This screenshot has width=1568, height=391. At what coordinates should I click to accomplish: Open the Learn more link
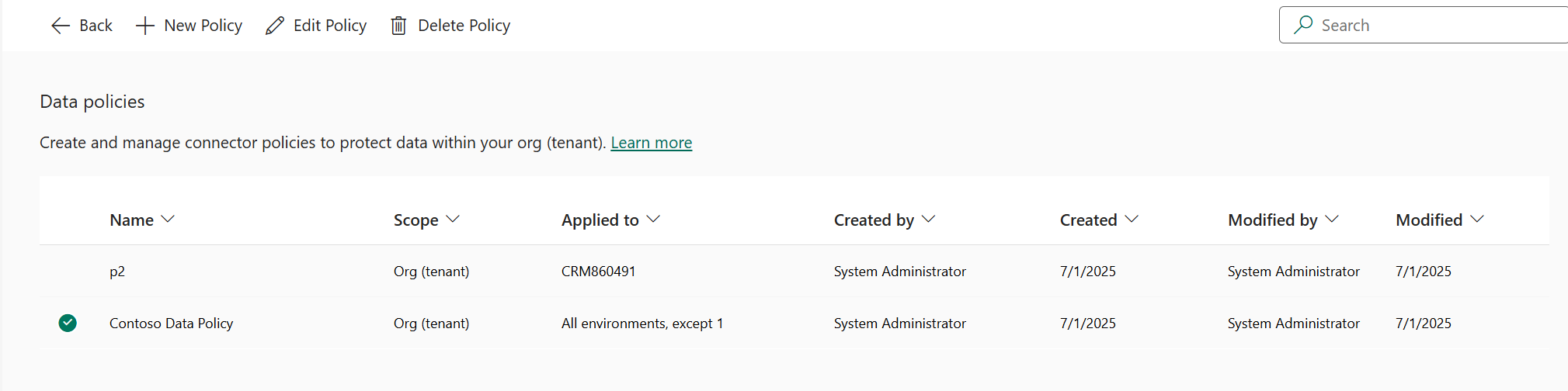click(x=651, y=143)
